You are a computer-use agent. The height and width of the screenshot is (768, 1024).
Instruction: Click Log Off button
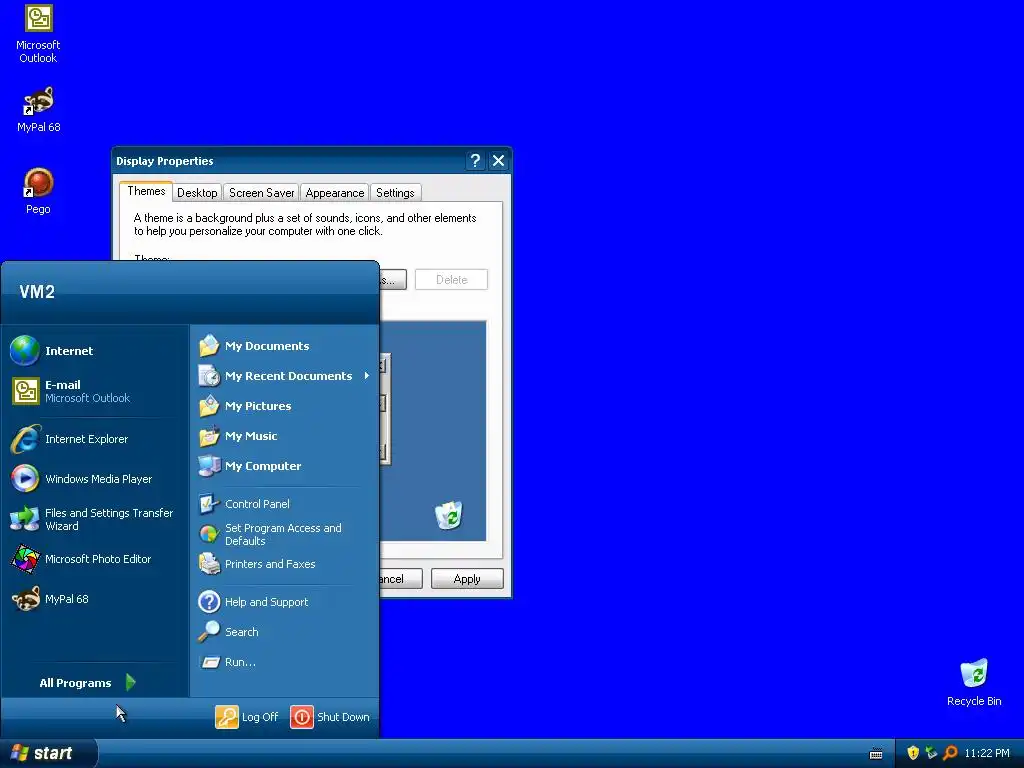pos(247,717)
